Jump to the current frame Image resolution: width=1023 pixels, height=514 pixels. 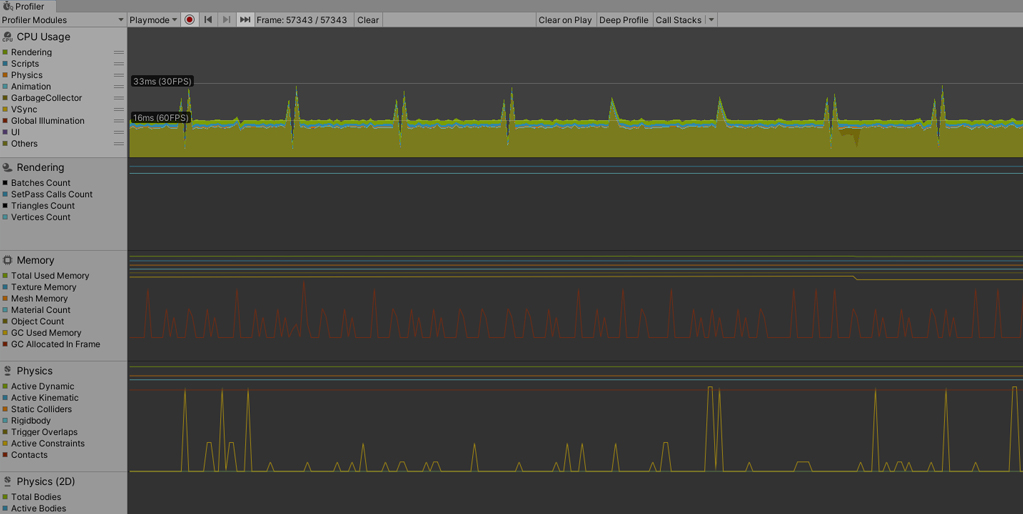[x=245, y=20]
